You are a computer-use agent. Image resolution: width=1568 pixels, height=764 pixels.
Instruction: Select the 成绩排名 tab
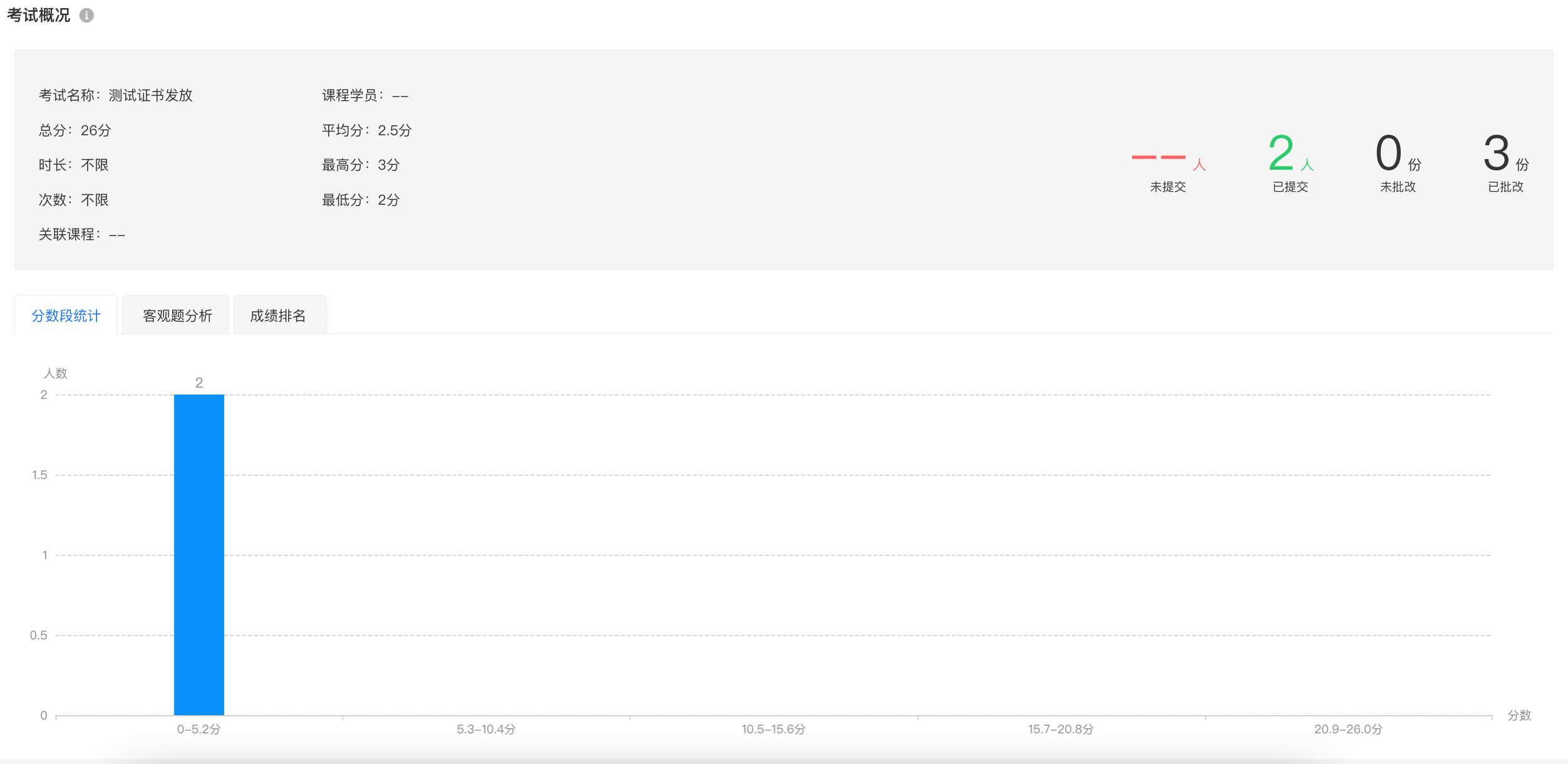point(279,316)
